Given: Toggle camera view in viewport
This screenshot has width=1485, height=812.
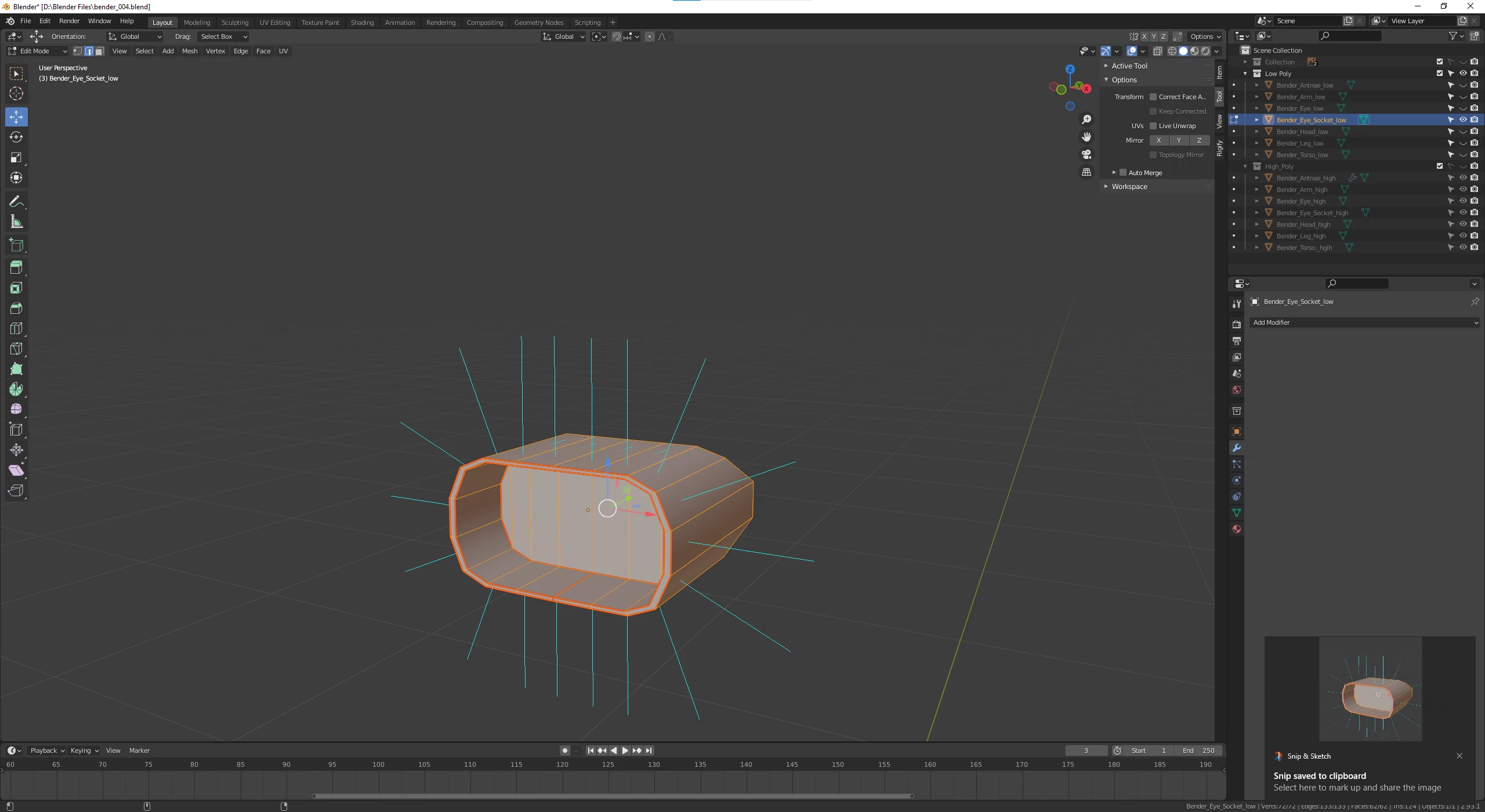Looking at the screenshot, I should coord(1086,154).
